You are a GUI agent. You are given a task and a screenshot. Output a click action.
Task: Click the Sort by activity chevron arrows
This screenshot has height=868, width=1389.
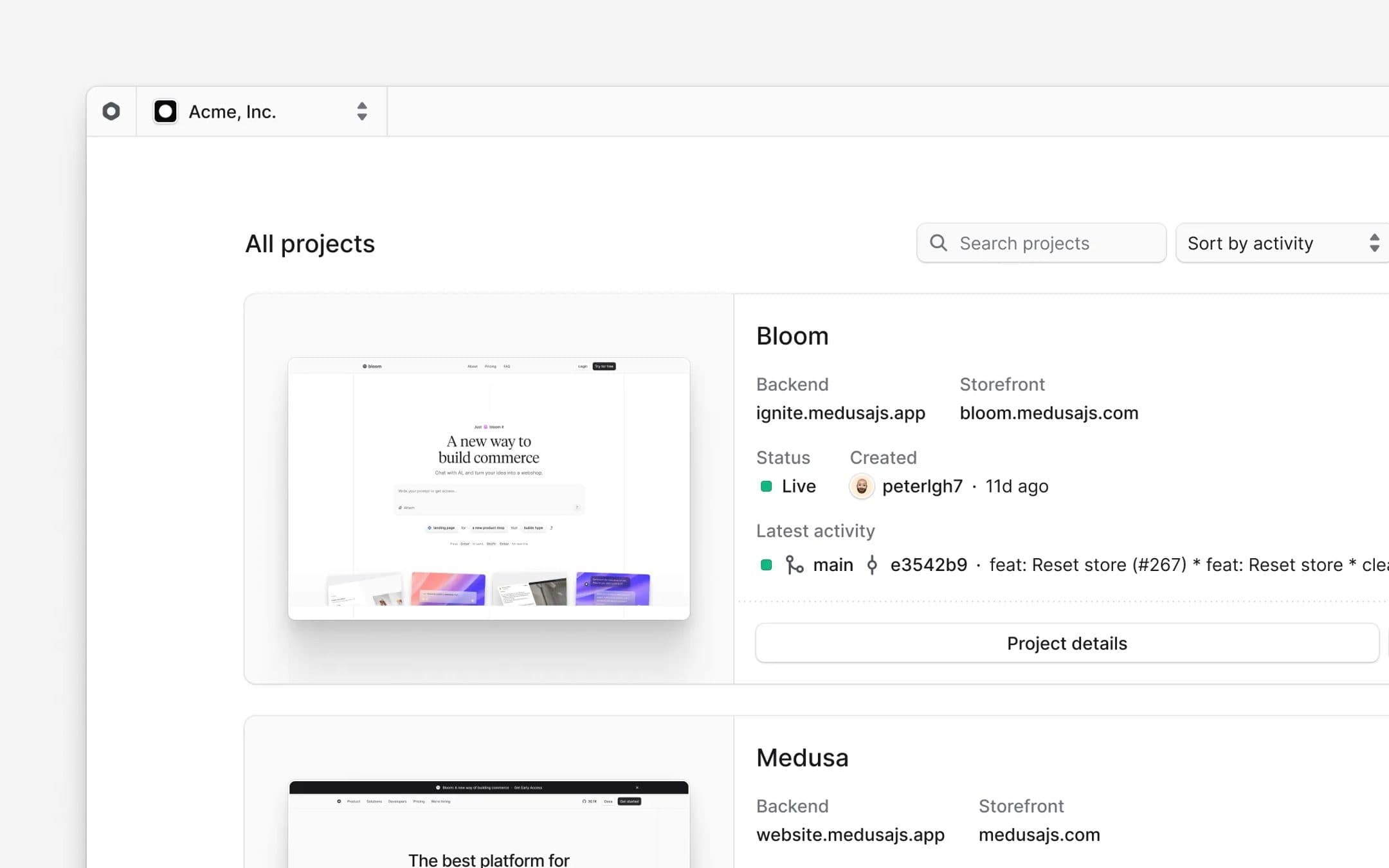point(1374,243)
